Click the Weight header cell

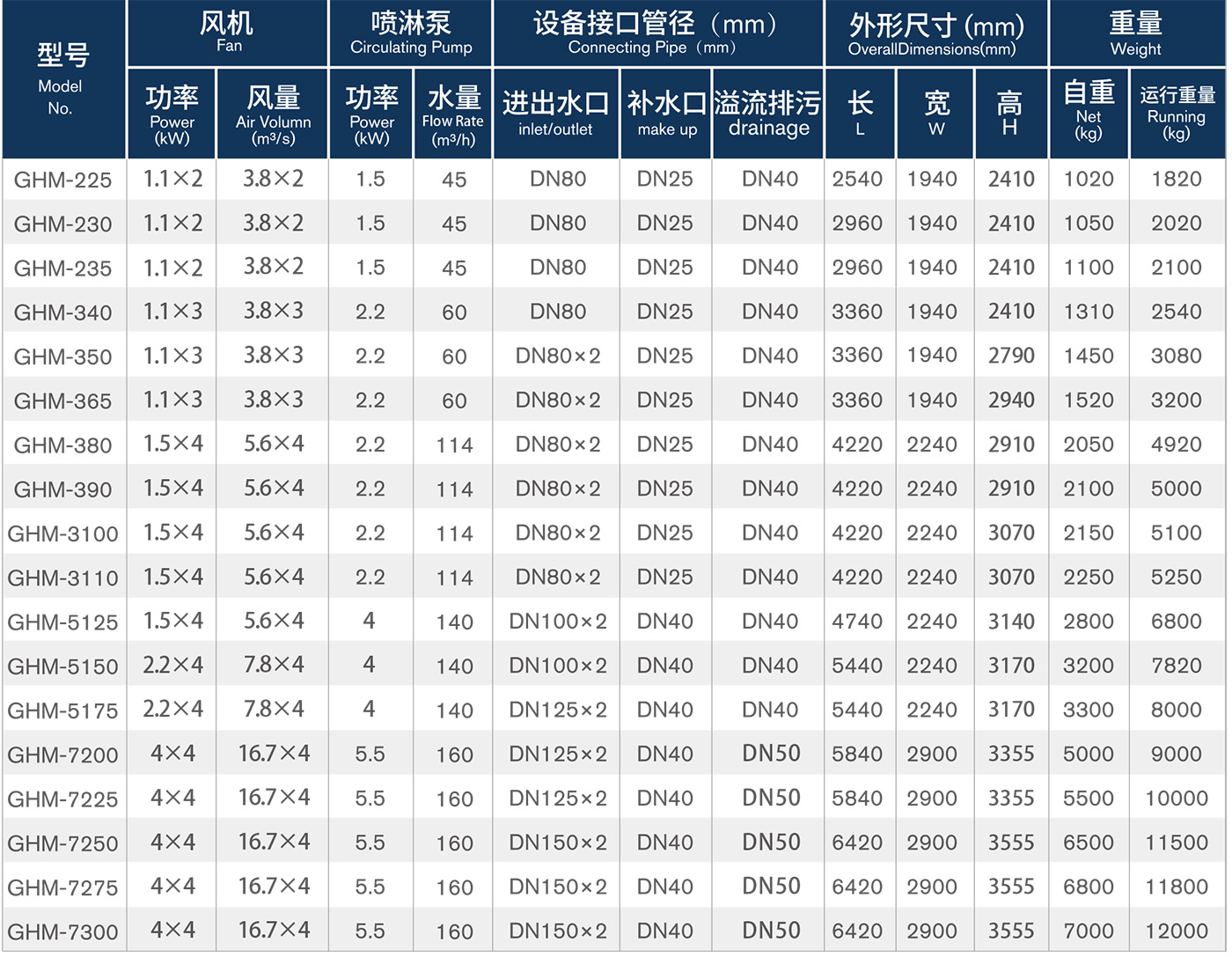[x=1137, y=33]
